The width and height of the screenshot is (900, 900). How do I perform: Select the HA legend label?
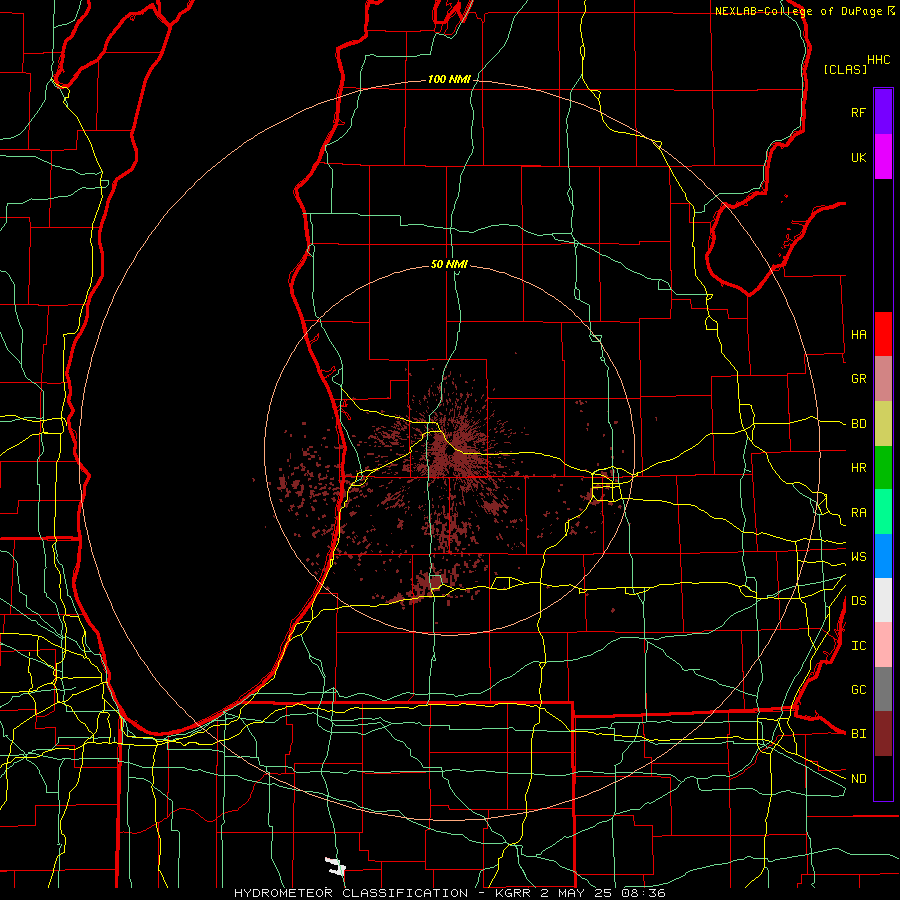coord(859,335)
